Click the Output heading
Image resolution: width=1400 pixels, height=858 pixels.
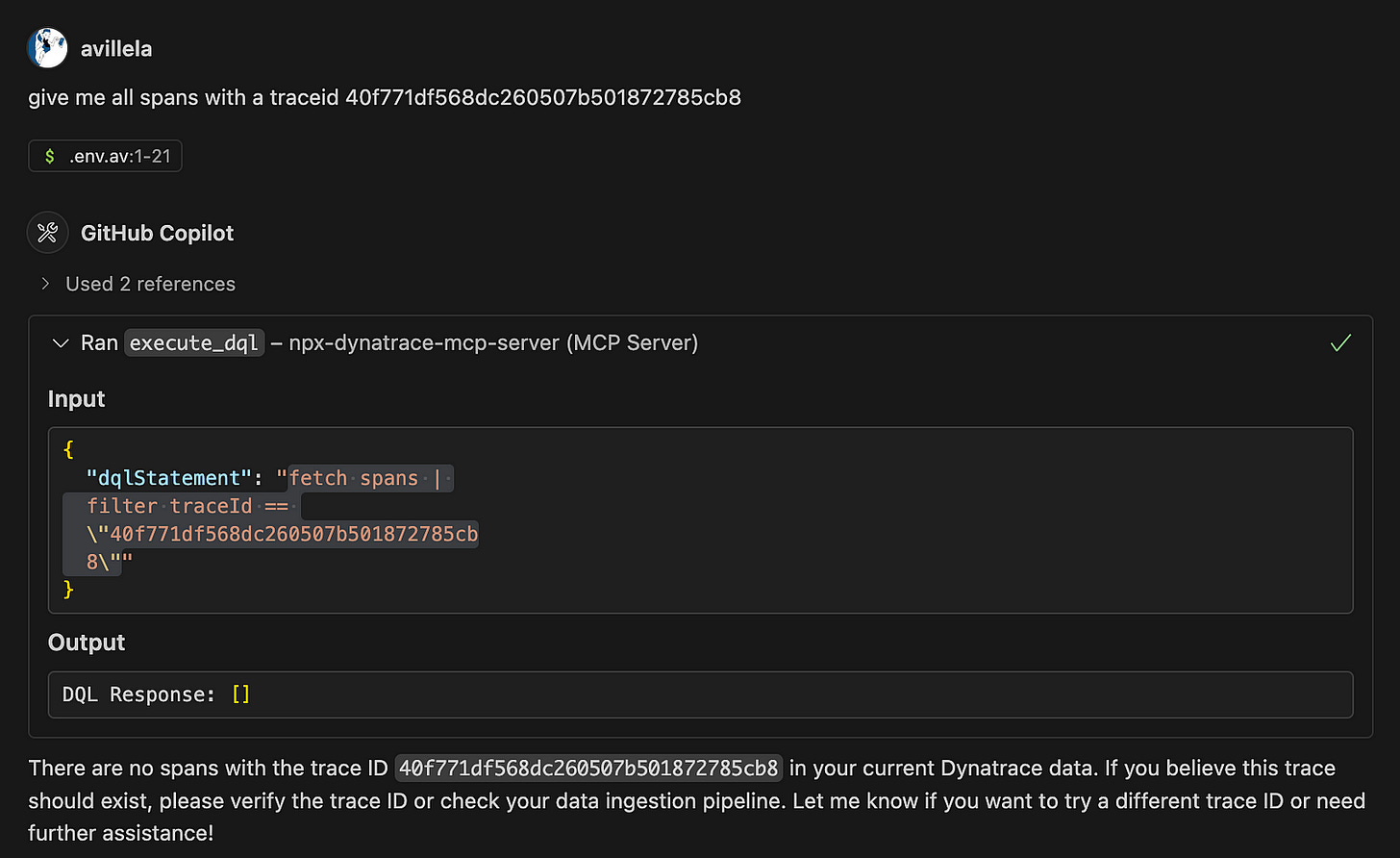pos(87,643)
